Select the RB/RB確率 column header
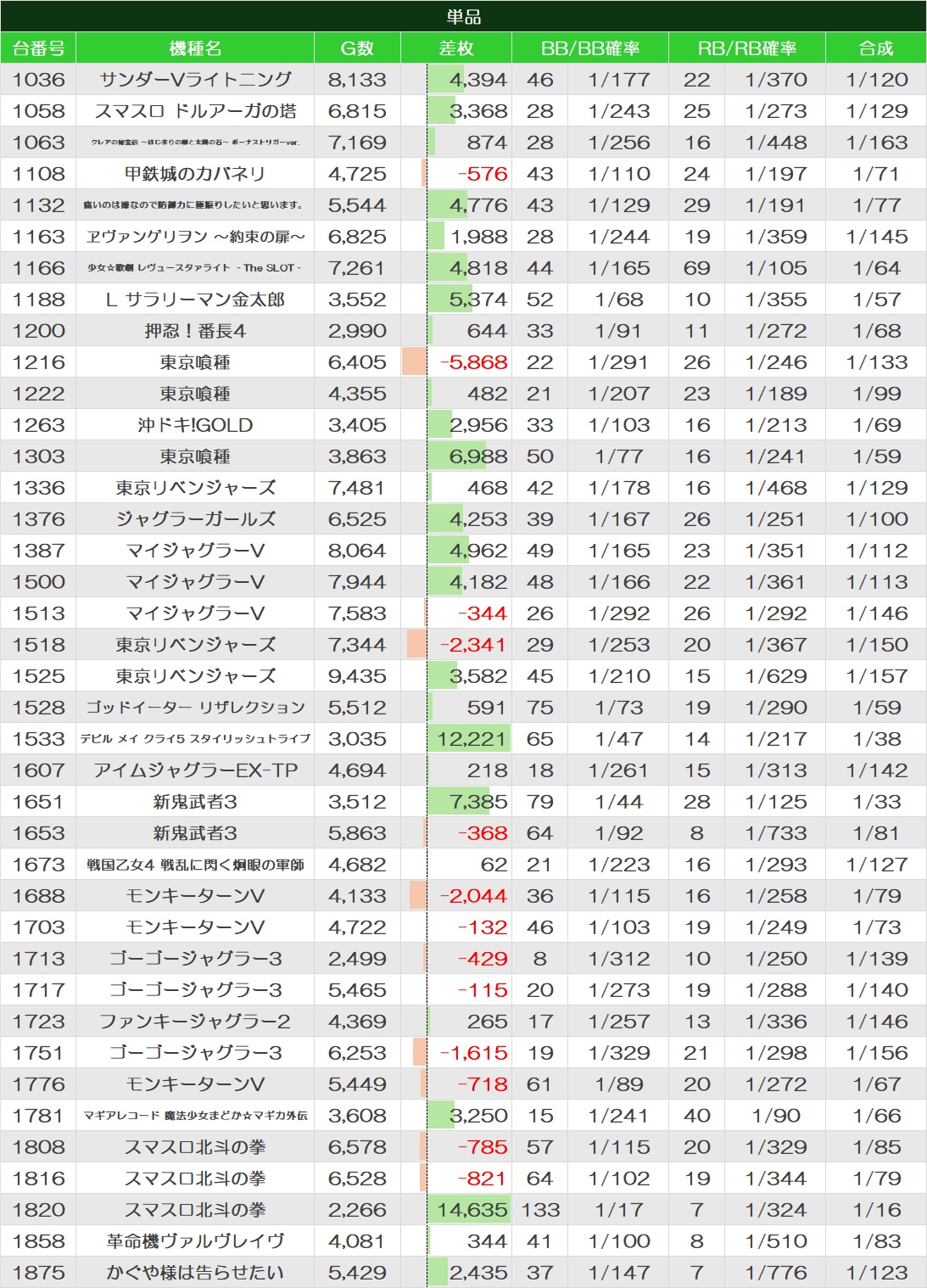Screen dimensions: 927x1288 (x=747, y=48)
